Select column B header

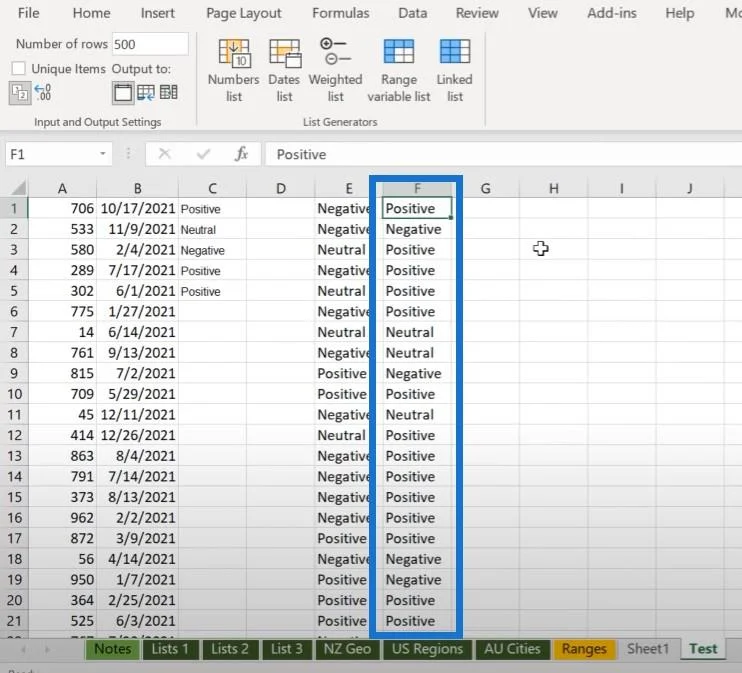tap(138, 188)
